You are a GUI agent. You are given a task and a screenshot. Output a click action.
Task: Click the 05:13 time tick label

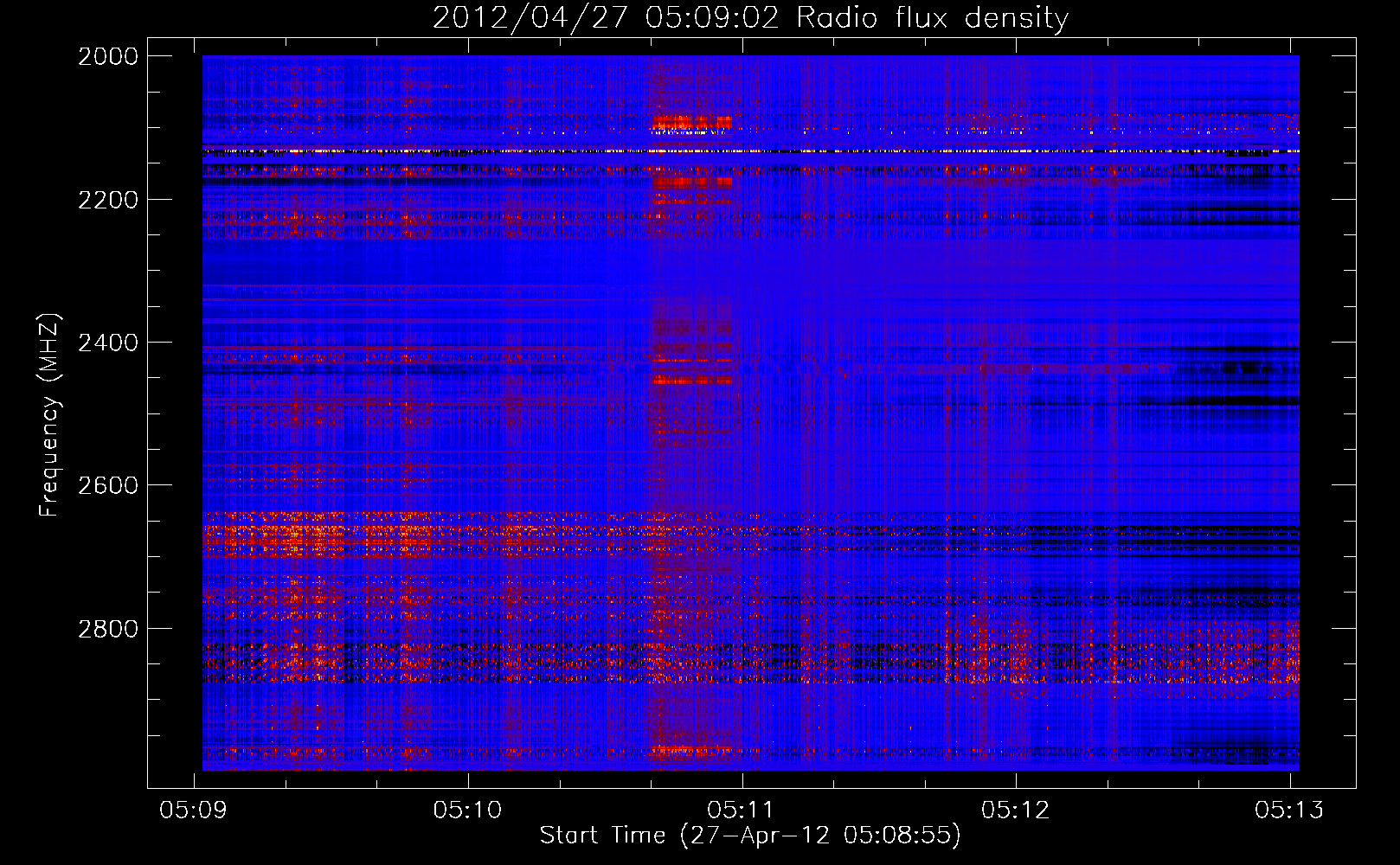pos(1289,810)
